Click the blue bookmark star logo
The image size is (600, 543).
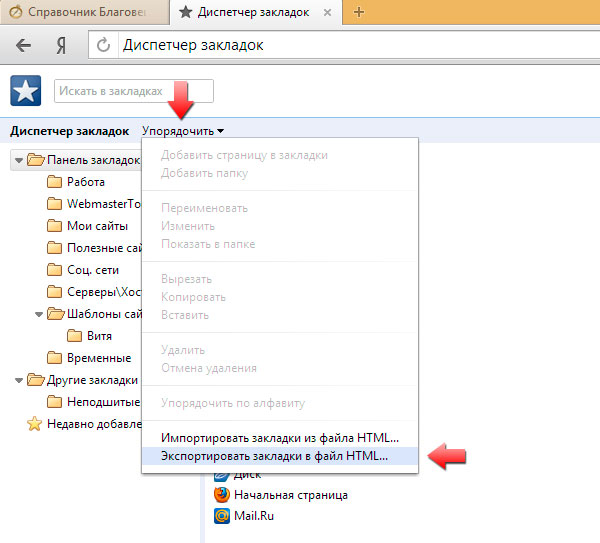[x=26, y=91]
